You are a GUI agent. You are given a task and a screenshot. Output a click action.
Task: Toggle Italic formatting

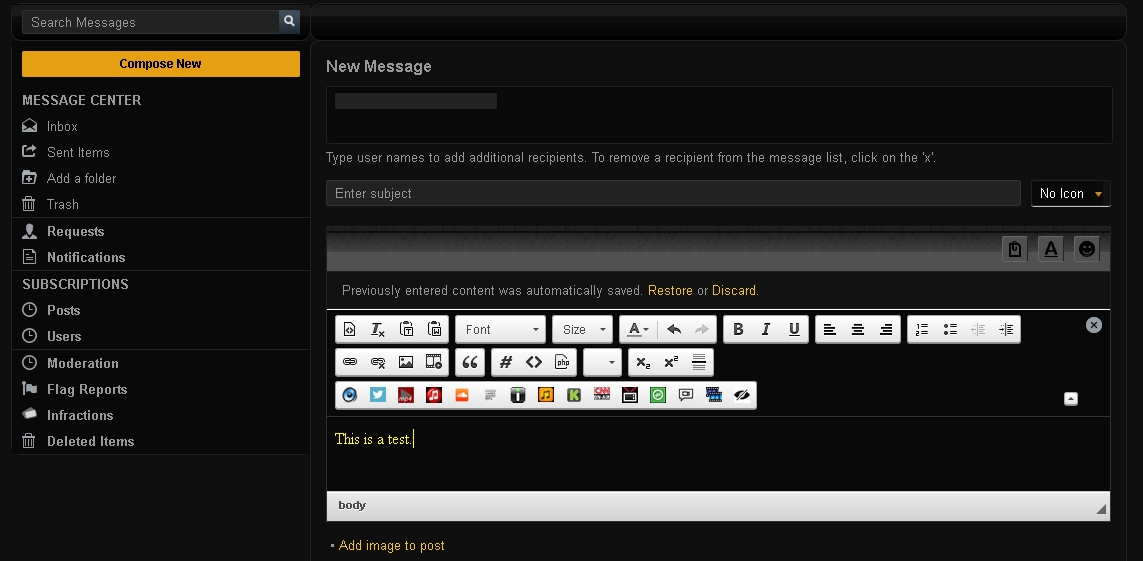pos(766,329)
